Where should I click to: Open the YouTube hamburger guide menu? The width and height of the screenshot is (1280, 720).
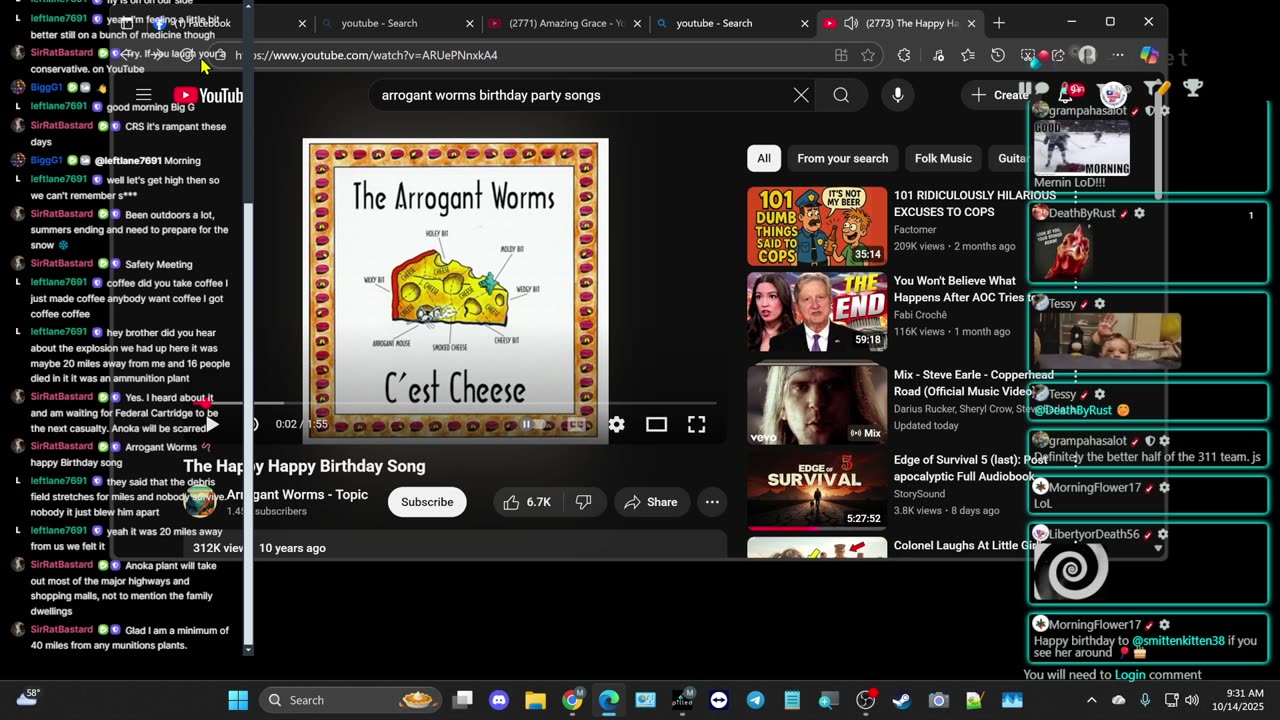point(143,96)
